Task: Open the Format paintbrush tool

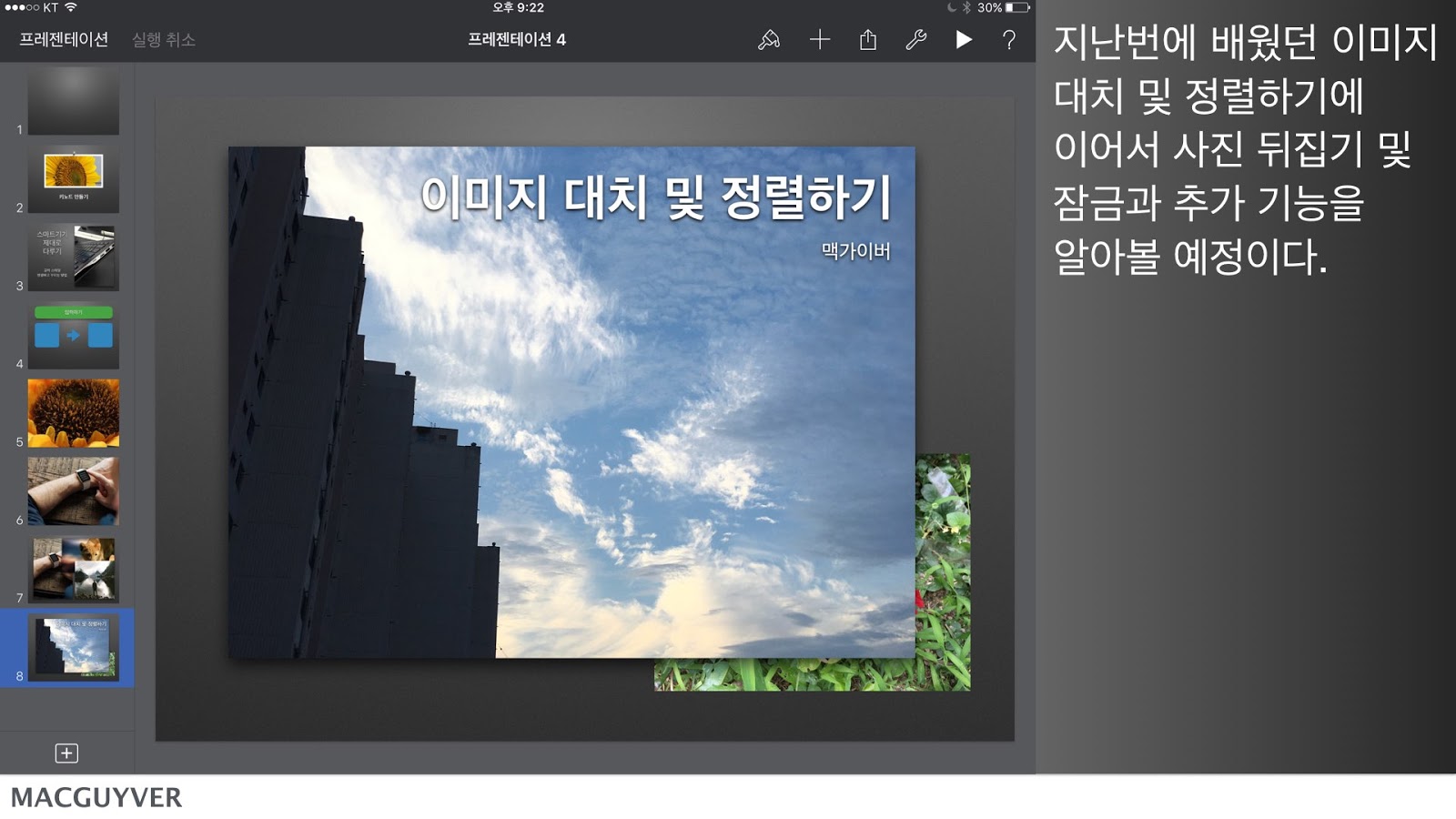Action: 769,39
